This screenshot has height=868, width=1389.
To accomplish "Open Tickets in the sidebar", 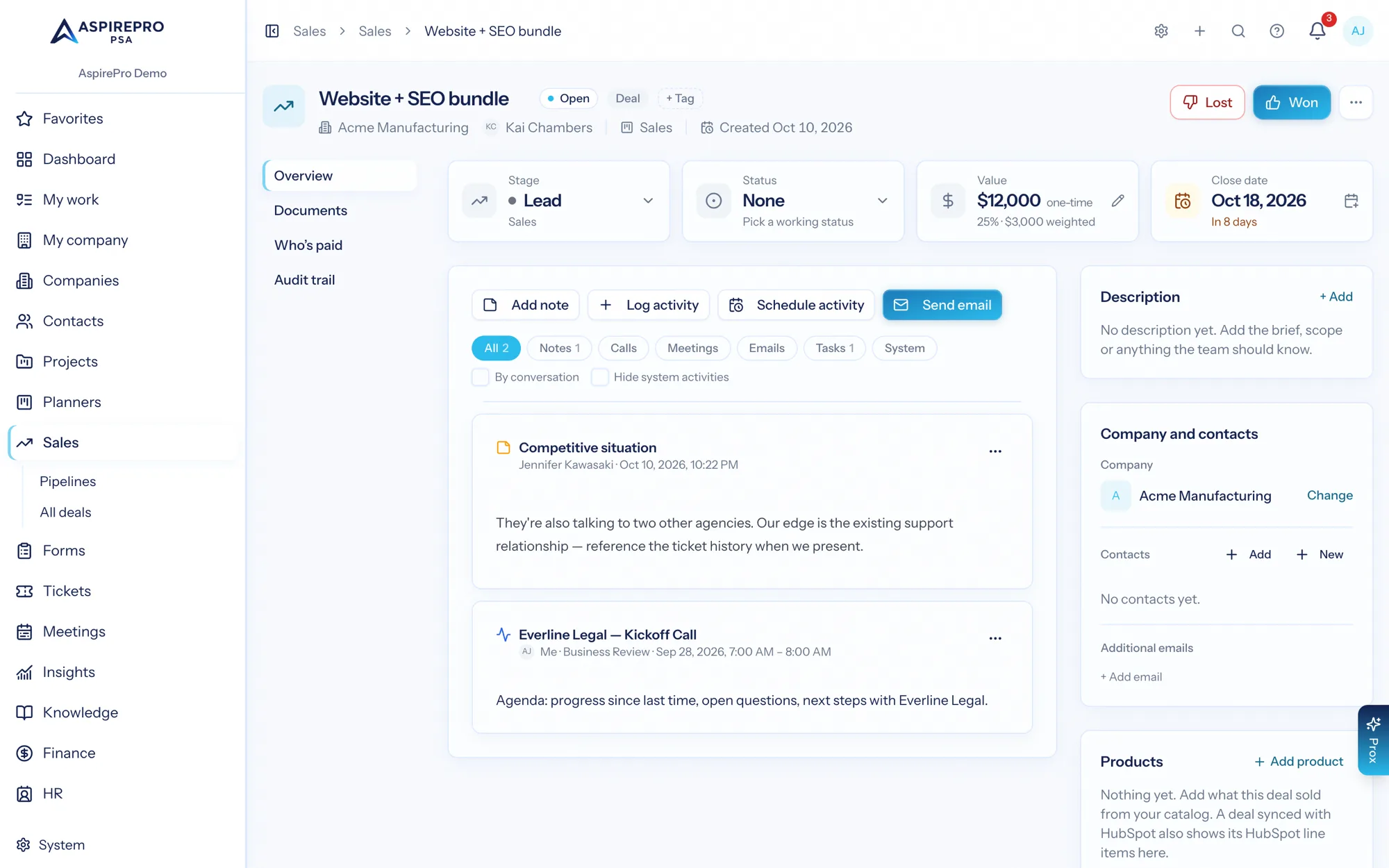I will coord(67,591).
